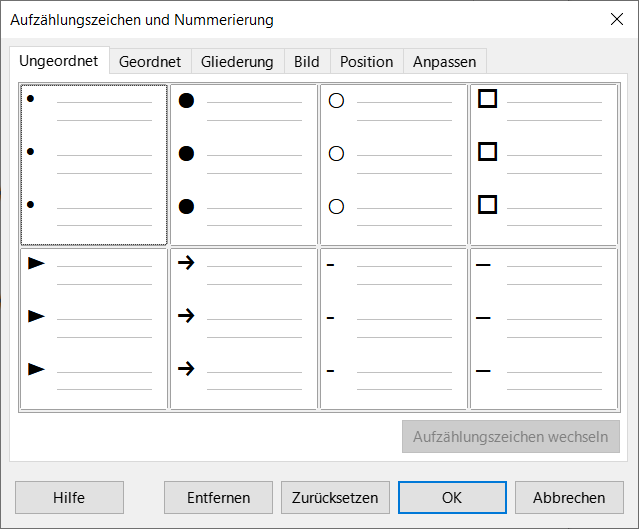Click Zurücksetzen to reset settings
Viewport: 639px width, 529px height.
coord(335,497)
